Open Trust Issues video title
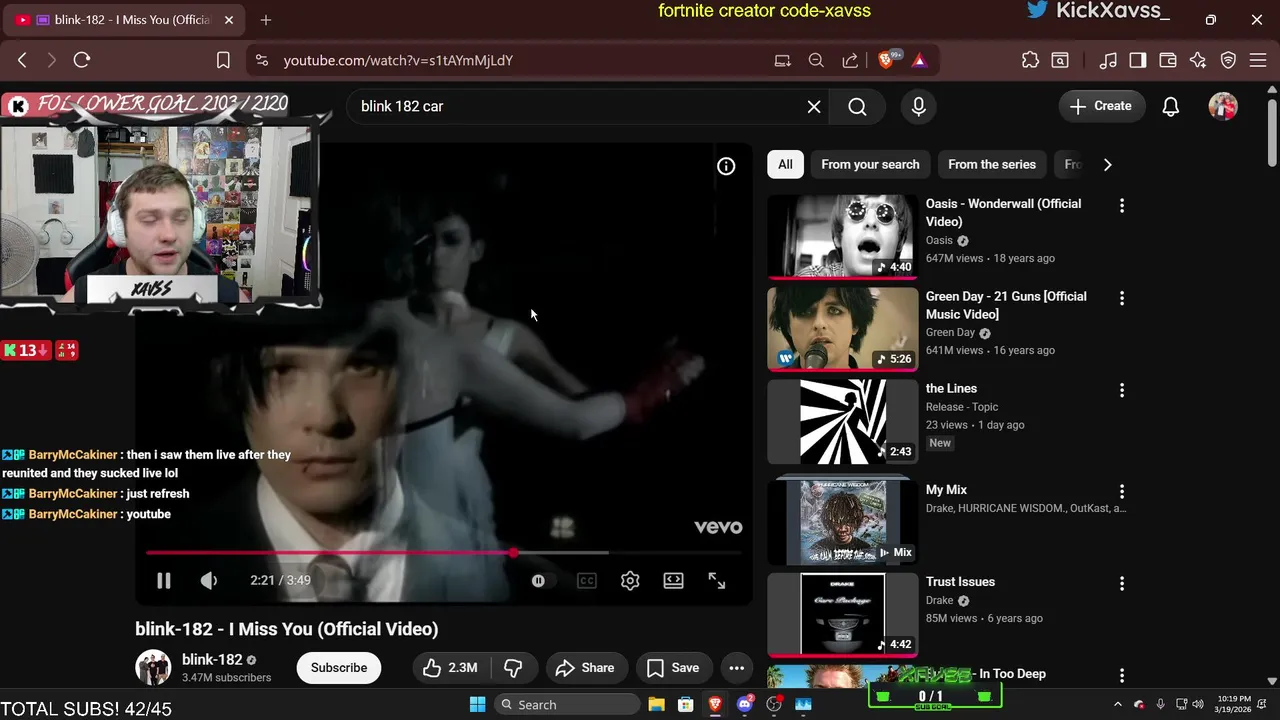 [x=960, y=582]
